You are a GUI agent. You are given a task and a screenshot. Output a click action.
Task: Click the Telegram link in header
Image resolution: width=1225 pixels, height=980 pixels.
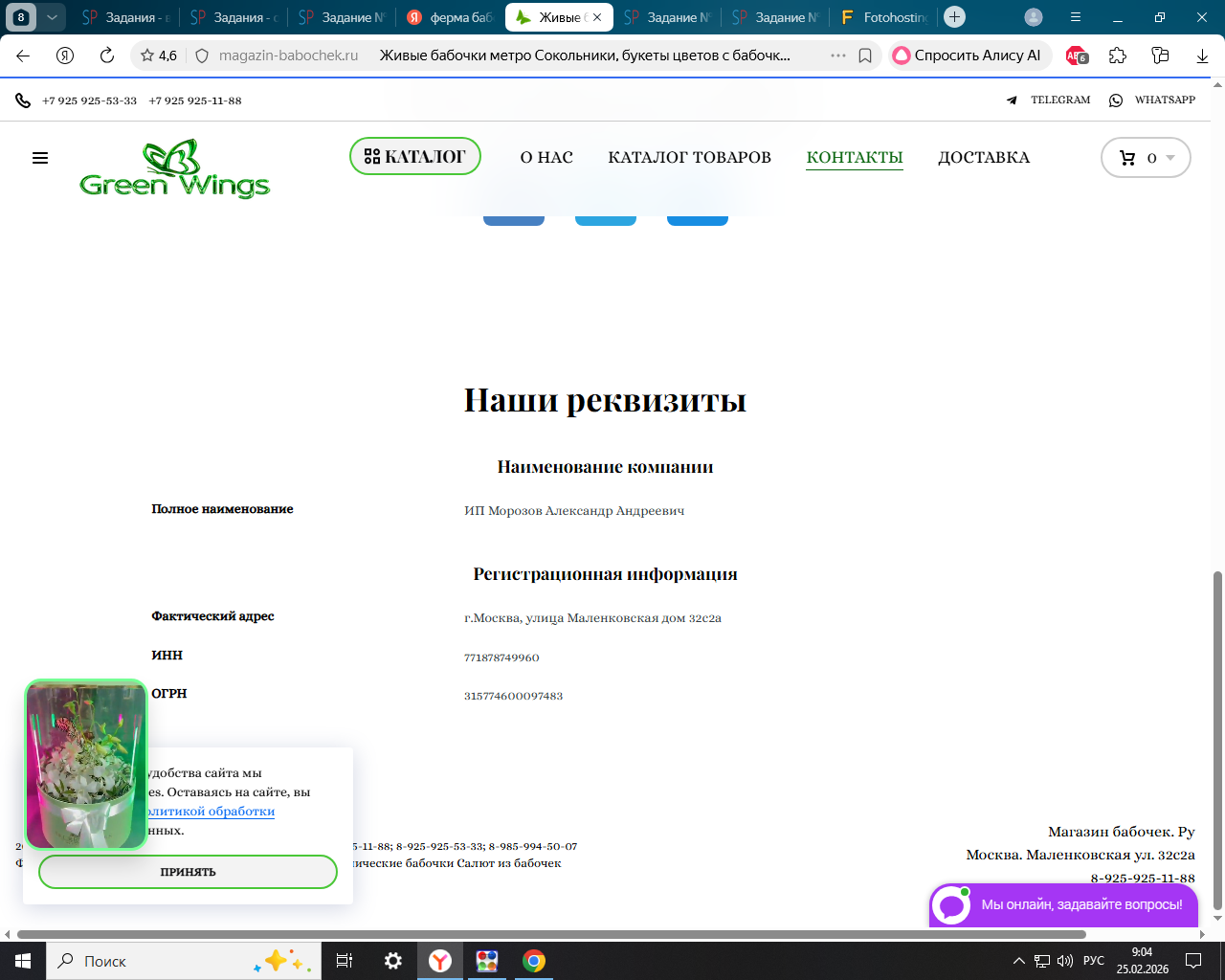[1049, 100]
